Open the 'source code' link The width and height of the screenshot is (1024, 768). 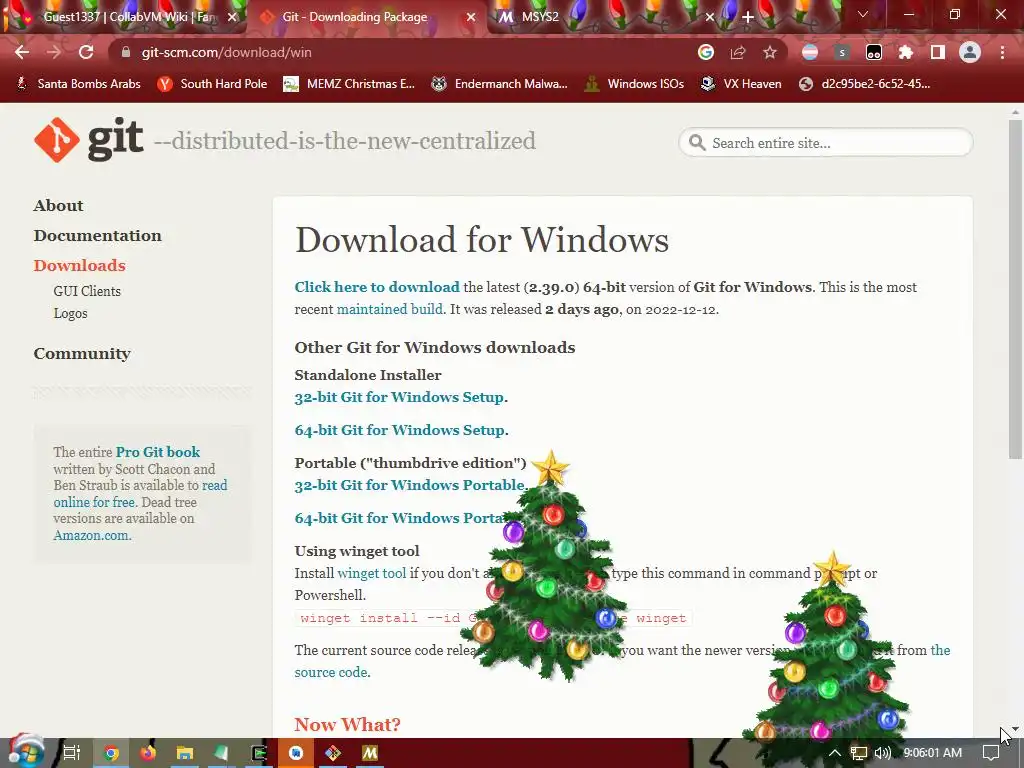tap(330, 672)
